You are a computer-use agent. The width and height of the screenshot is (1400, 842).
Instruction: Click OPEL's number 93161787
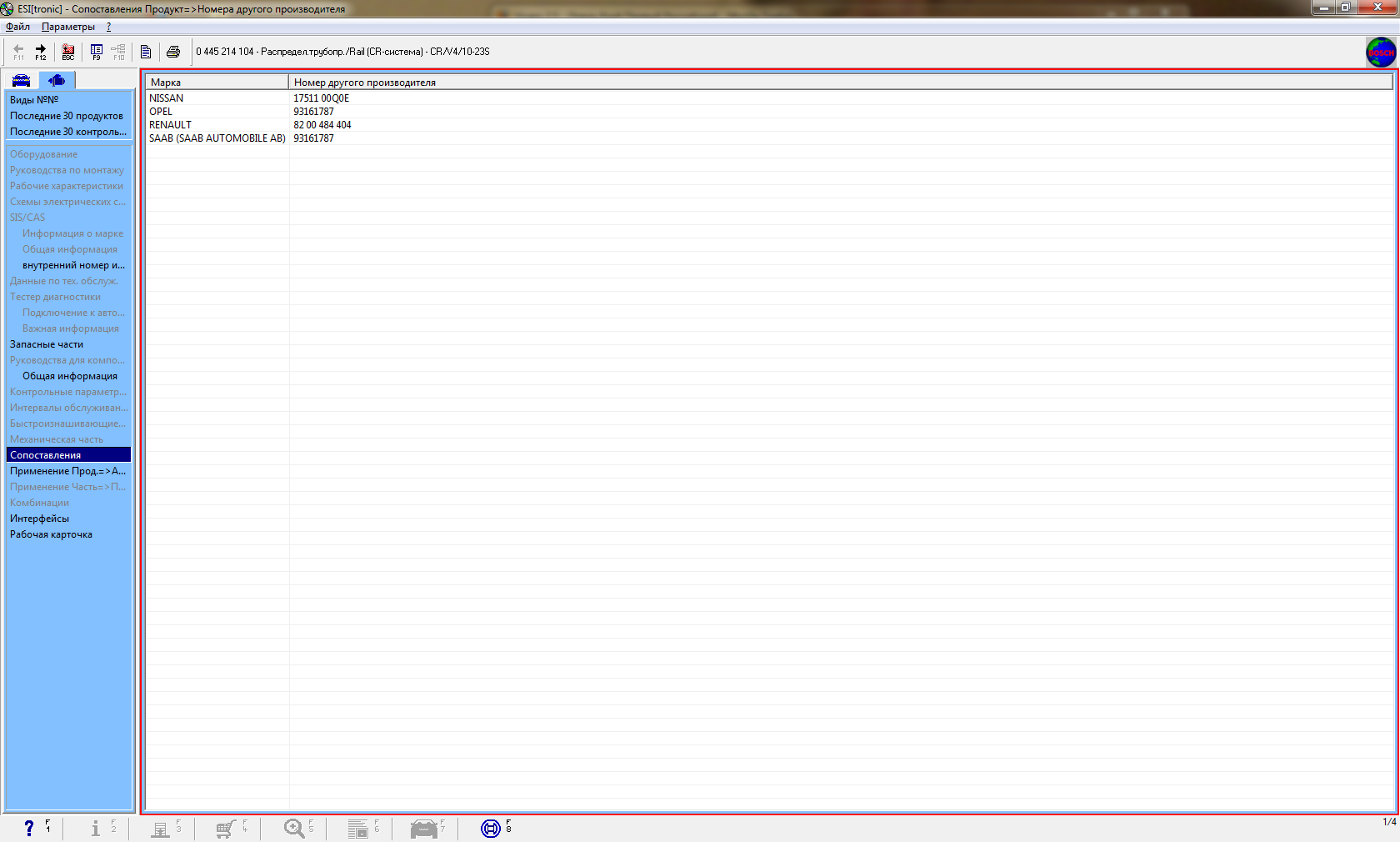click(313, 112)
